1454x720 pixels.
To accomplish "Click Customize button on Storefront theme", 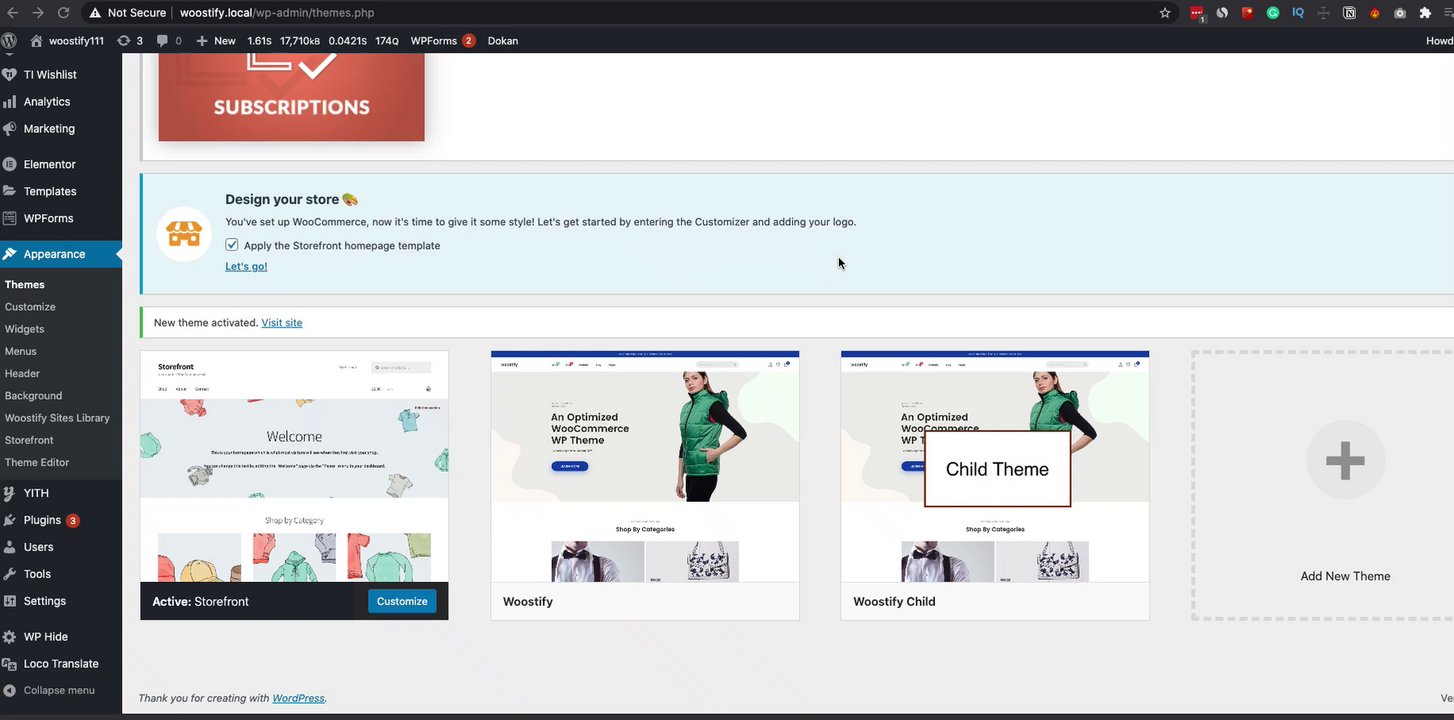I will click(x=402, y=601).
